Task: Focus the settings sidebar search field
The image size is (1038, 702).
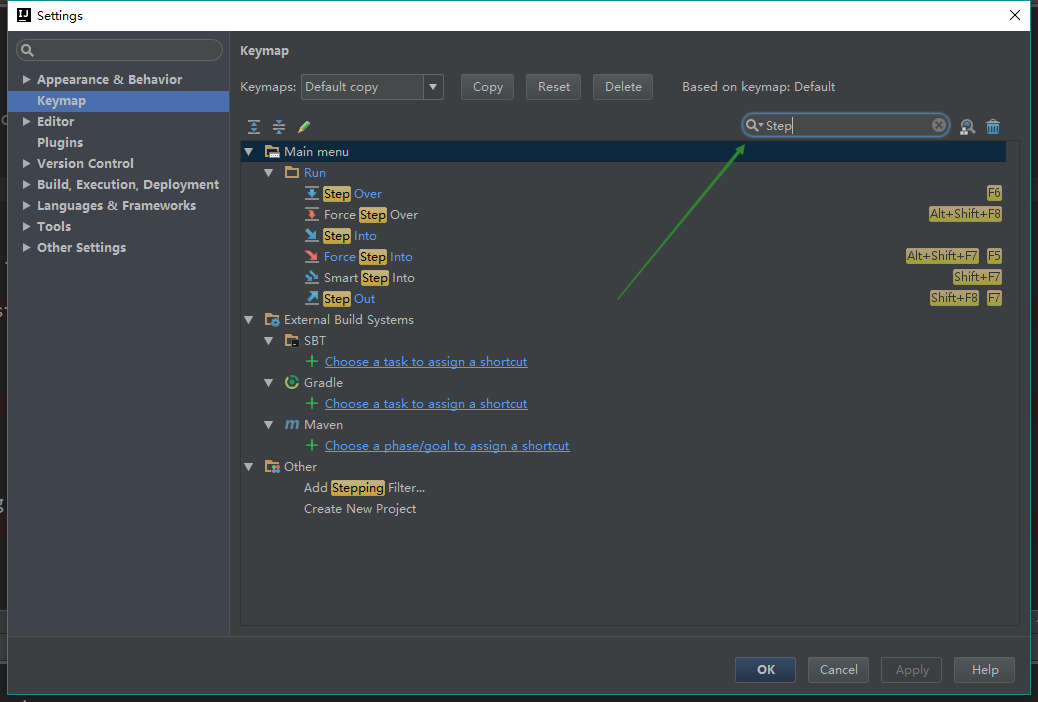Action: click(x=119, y=50)
